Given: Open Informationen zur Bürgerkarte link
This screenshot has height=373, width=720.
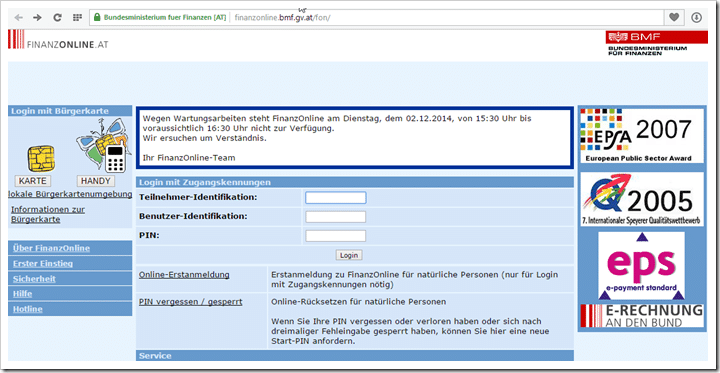Looking at the screenshot, I should tap(48, 215).
